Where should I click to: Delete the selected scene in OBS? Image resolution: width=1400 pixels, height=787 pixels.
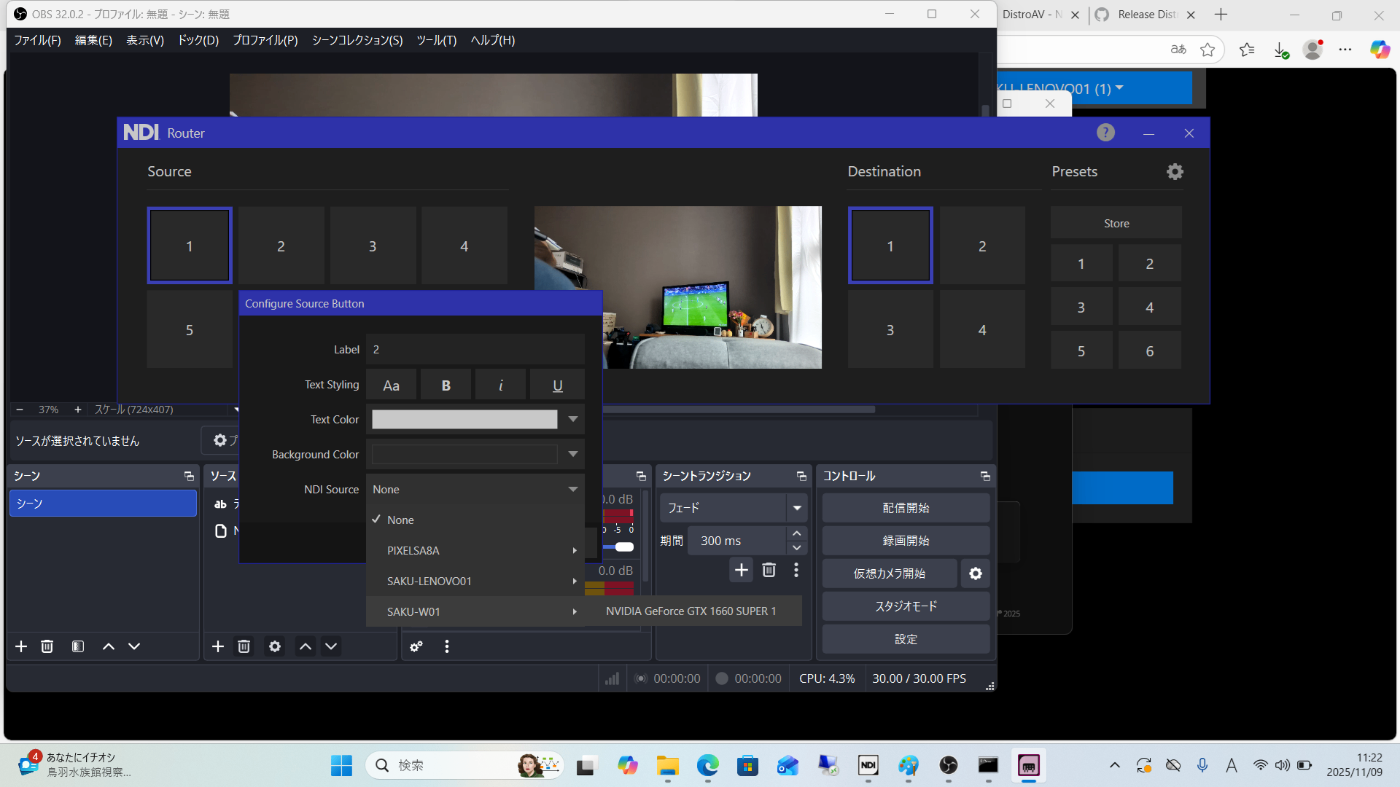(x=47, y=646)
